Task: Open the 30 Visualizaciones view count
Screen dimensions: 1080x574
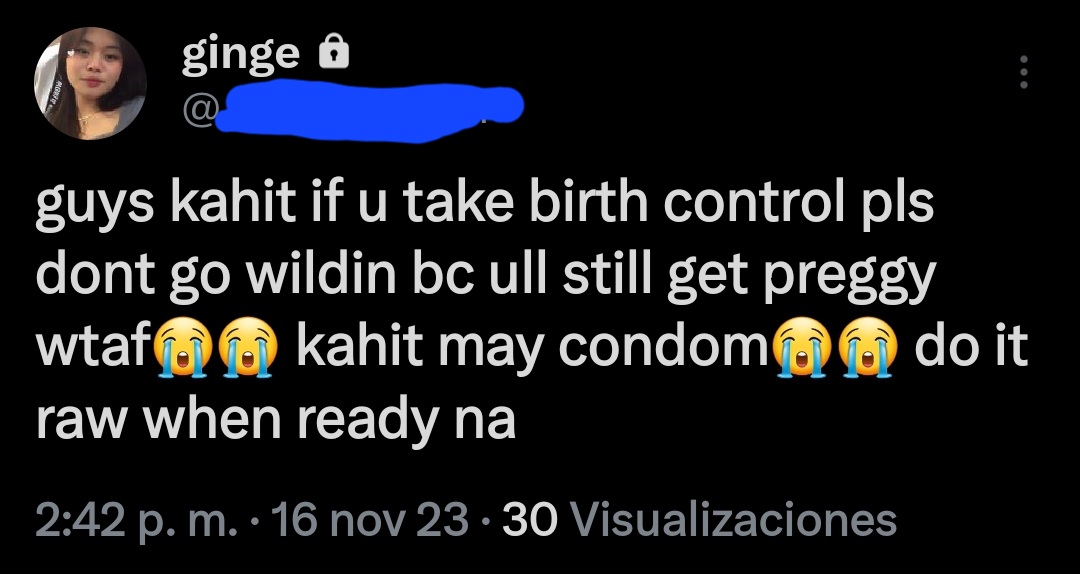Action: [699, 519]
